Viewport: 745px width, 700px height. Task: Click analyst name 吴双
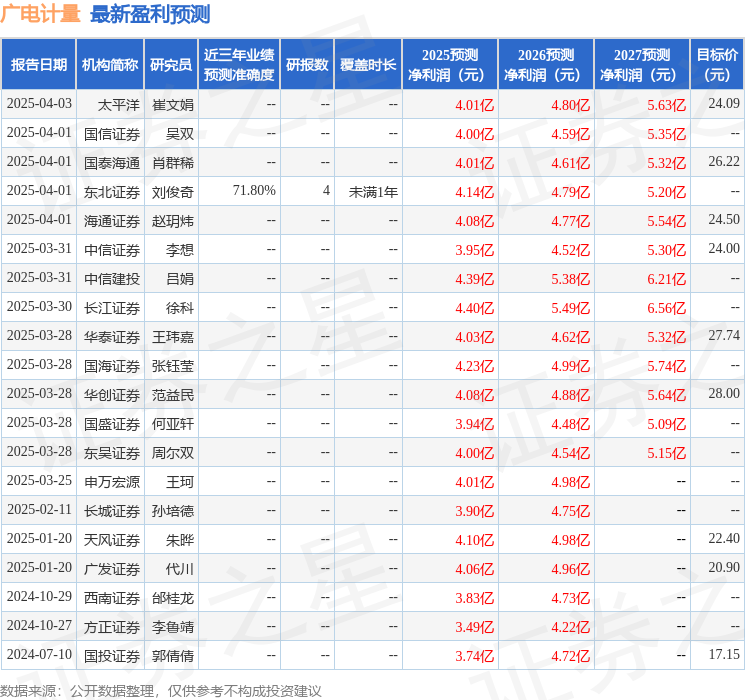point(180,134)
